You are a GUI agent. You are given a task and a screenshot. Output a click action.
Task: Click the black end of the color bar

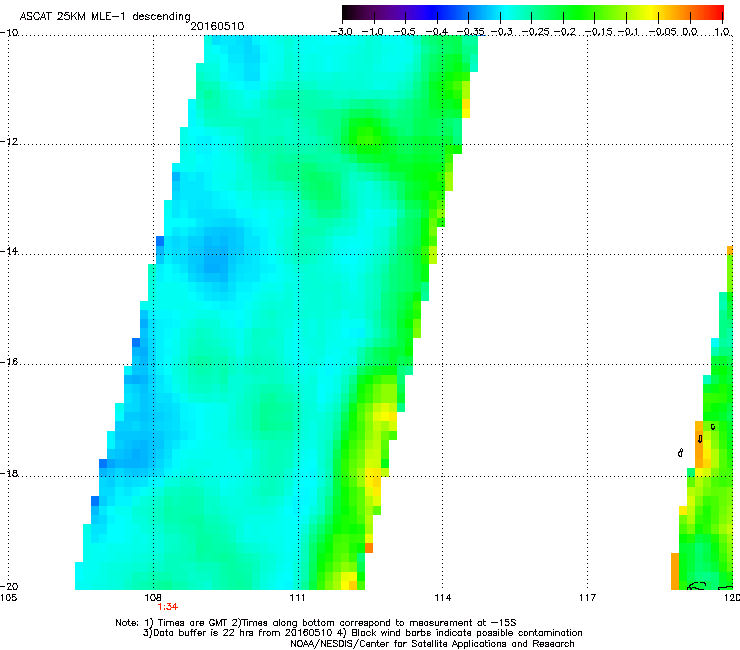tap(347, 13)
